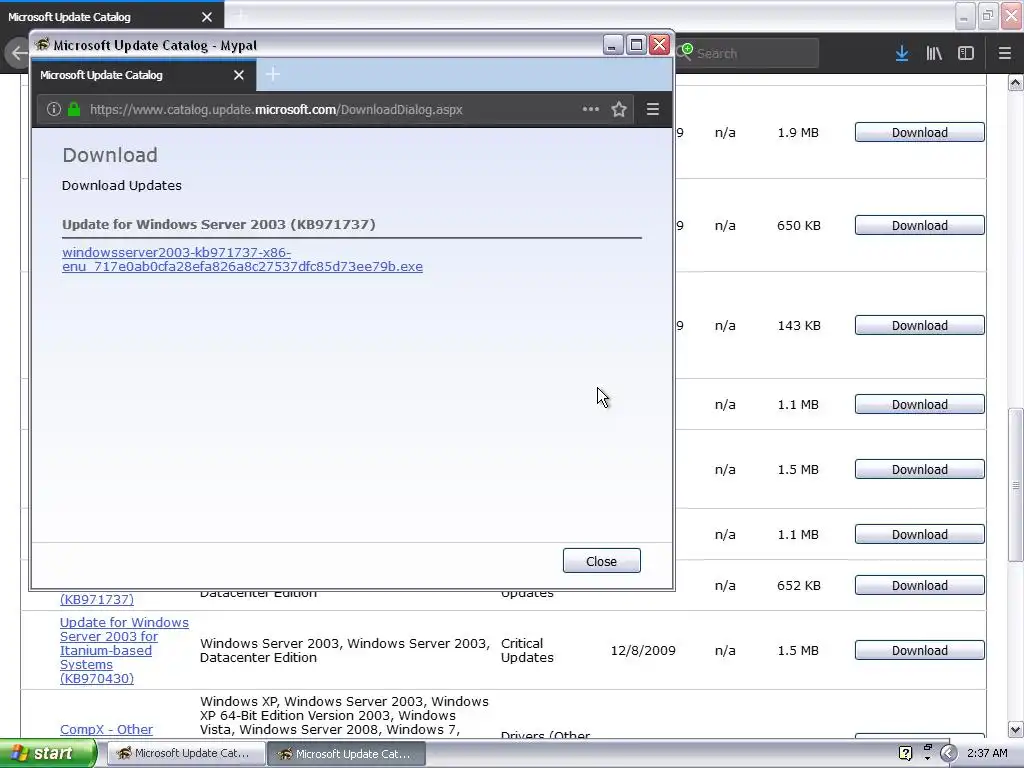Open the Windows Start menu
The height and width of the screenshot is (768, 1024).
tap(46, 754)
